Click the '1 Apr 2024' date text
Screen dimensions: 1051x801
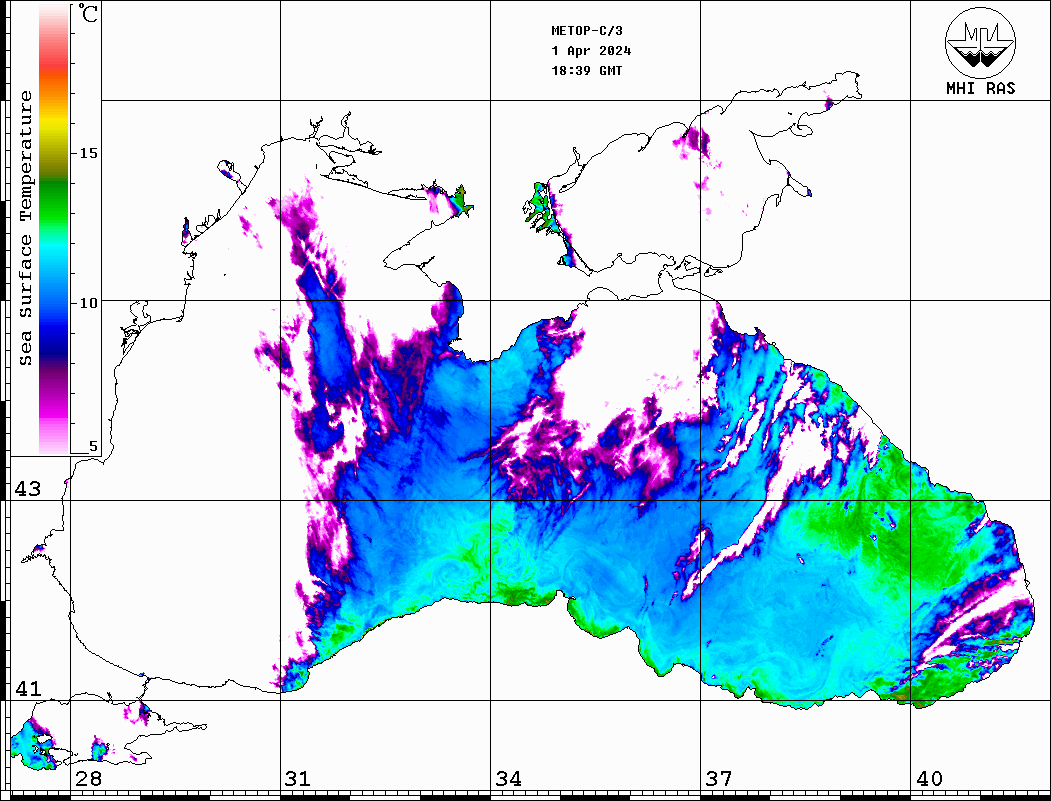[x=591, y=51]
